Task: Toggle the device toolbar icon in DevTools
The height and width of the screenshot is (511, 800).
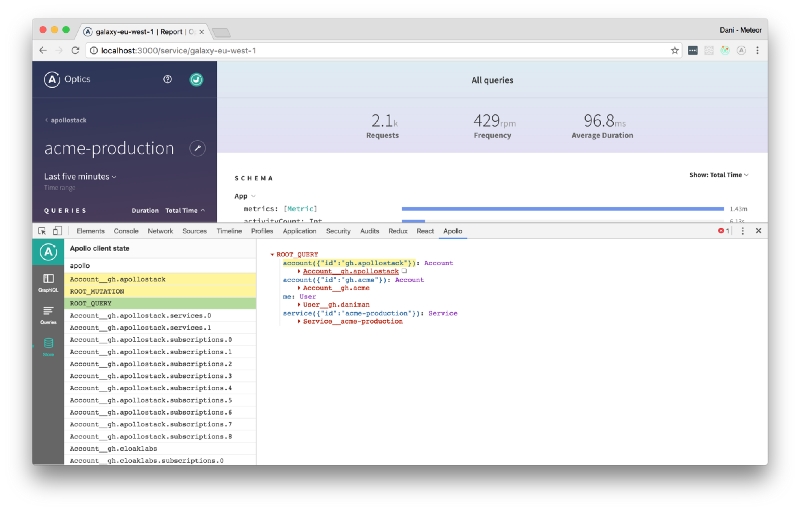Action: click(57, 231)
